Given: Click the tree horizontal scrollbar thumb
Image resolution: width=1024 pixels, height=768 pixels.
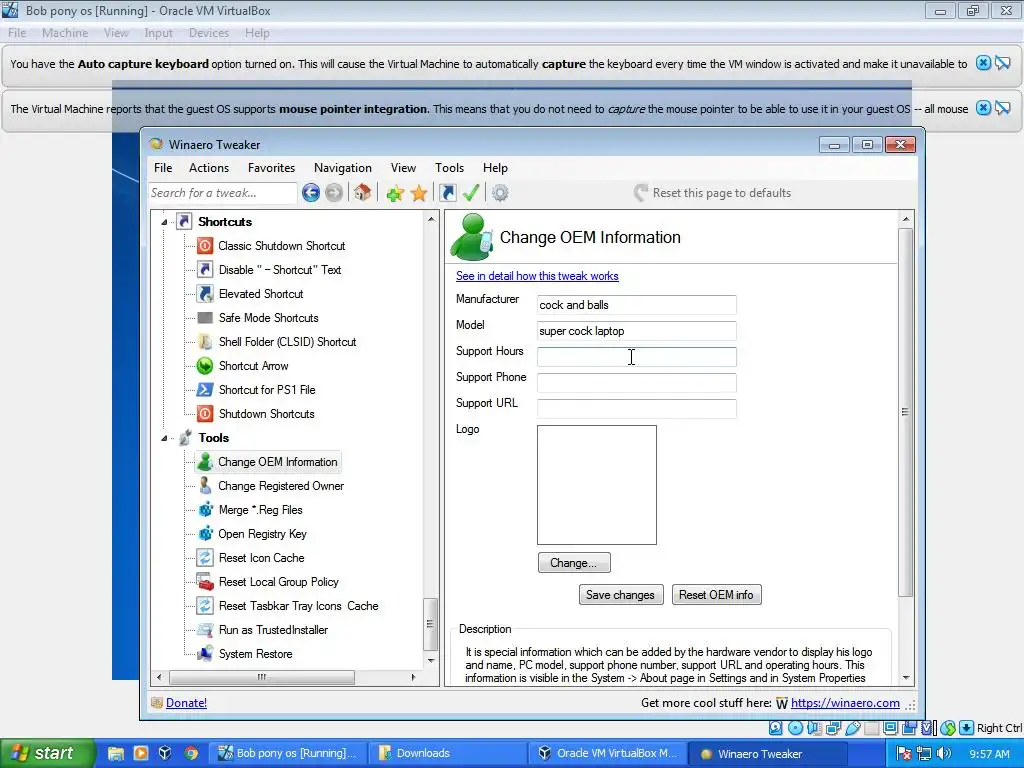Looking at the screenshot, I should pyautogui.click(x=262, y=677).
